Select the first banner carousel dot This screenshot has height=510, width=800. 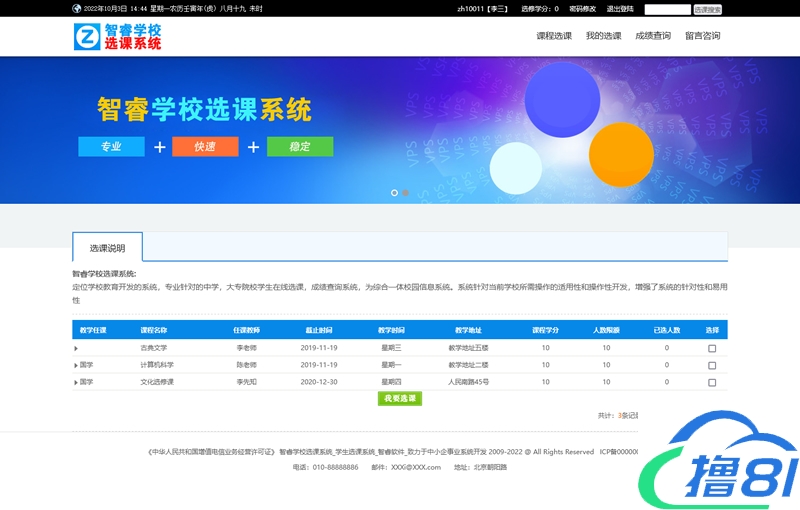click(x=394, y=193)
